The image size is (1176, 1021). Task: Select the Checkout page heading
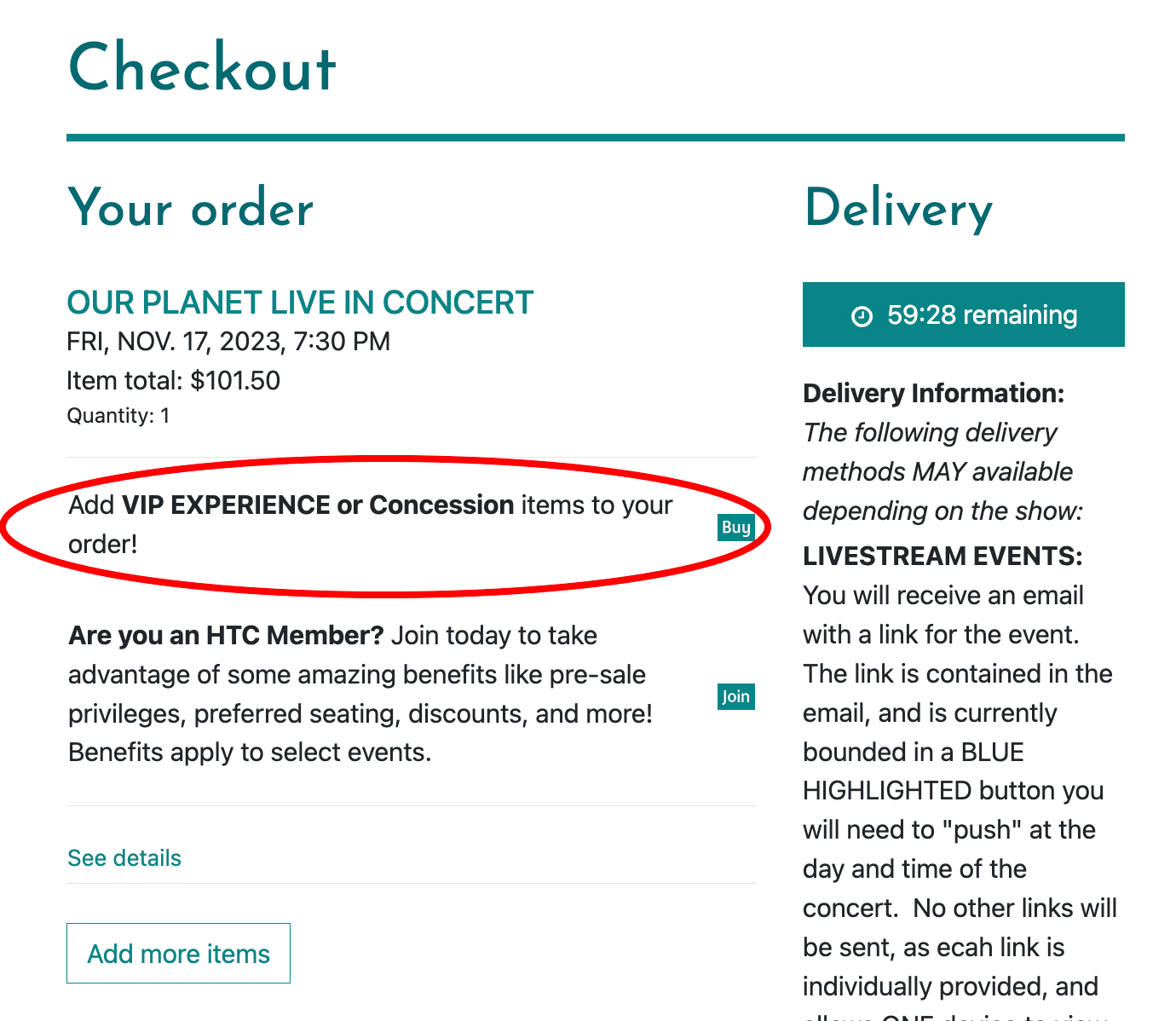click(x=201, y=68)
